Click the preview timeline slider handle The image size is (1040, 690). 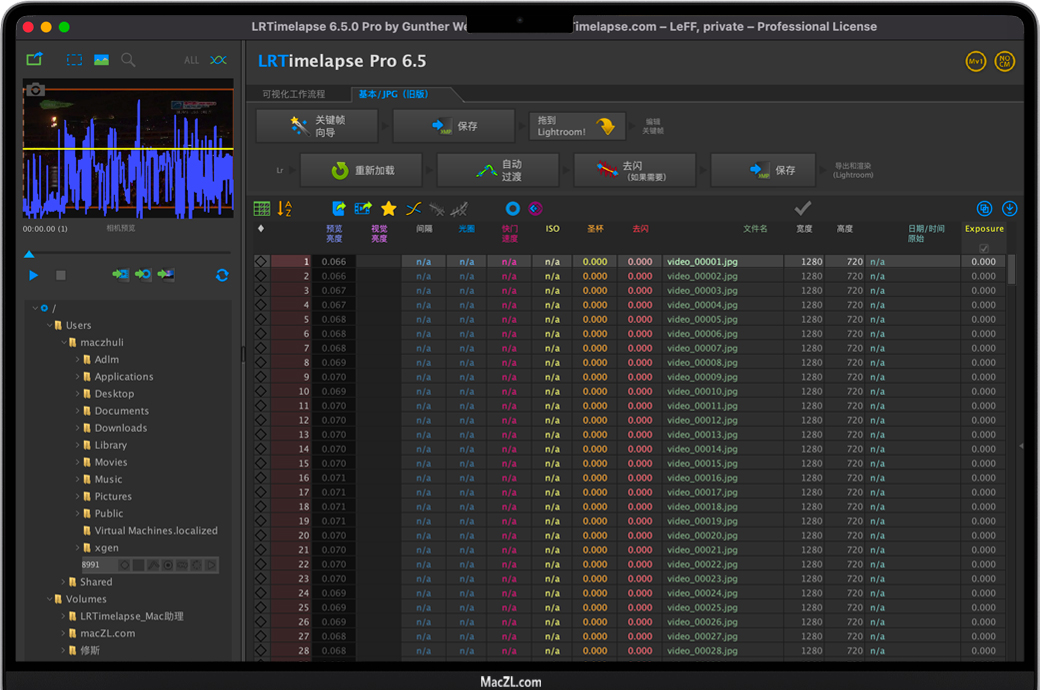pyautogui.click(x=29, y=255)
